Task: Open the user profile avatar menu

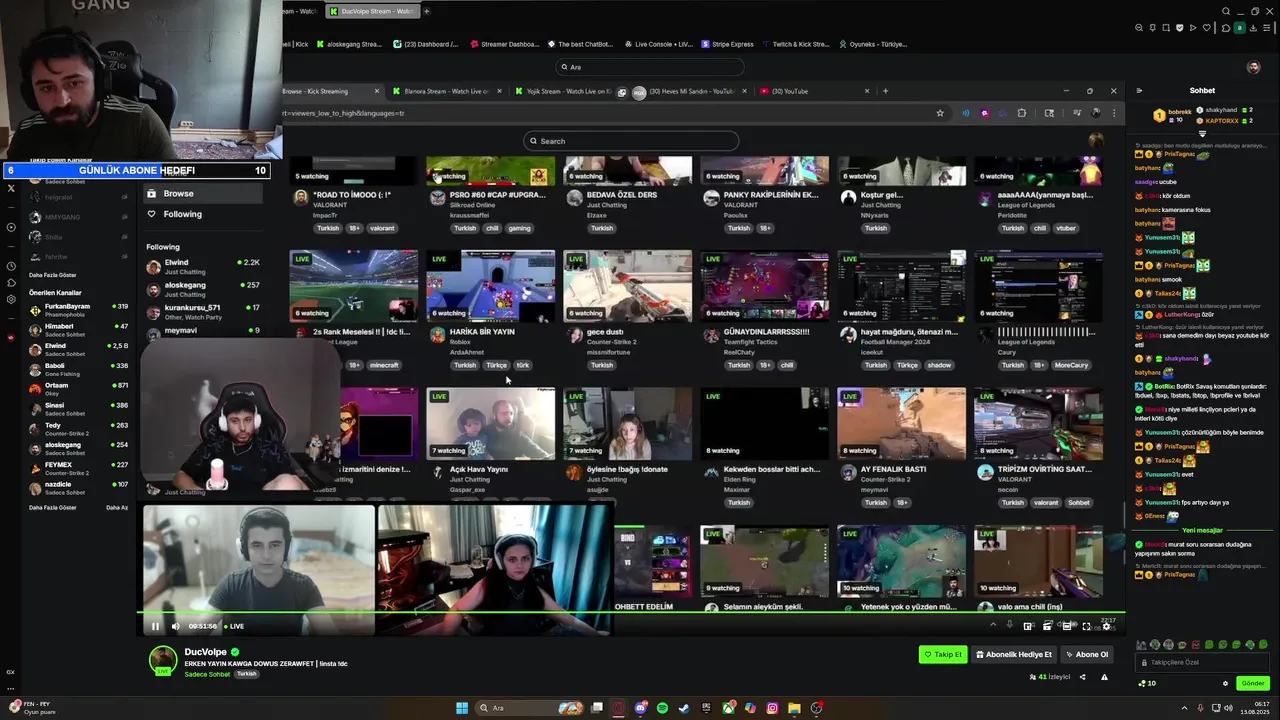Action: click(1254, 67)
